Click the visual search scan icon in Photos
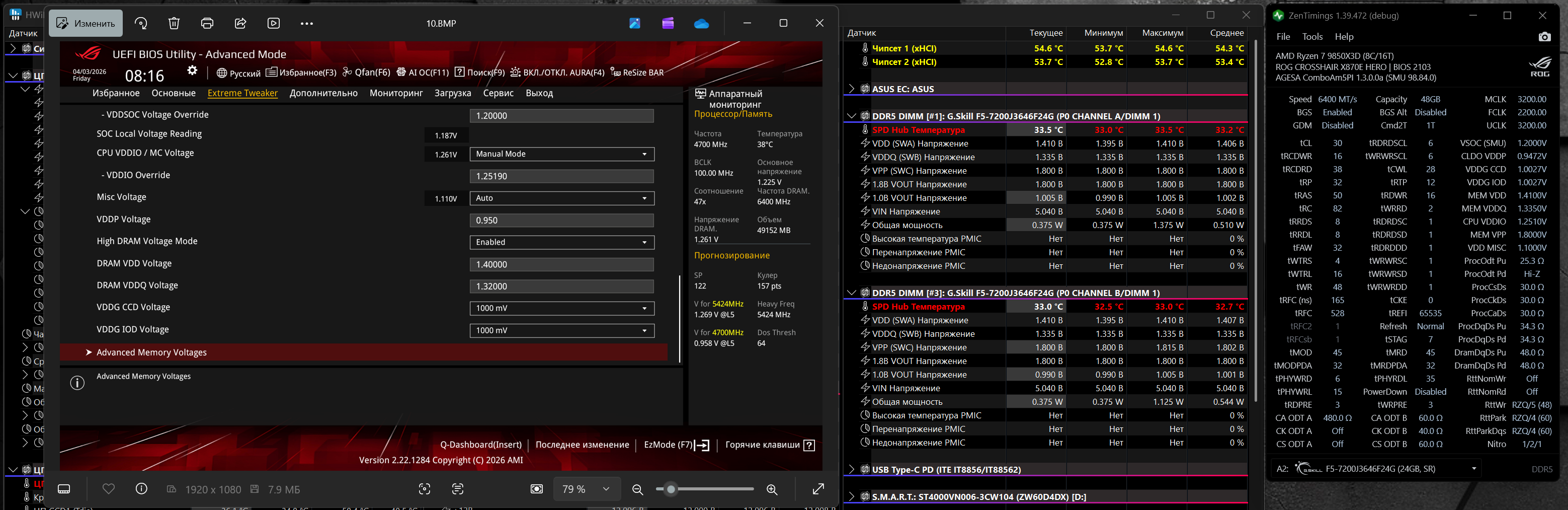 coord(425,489)
